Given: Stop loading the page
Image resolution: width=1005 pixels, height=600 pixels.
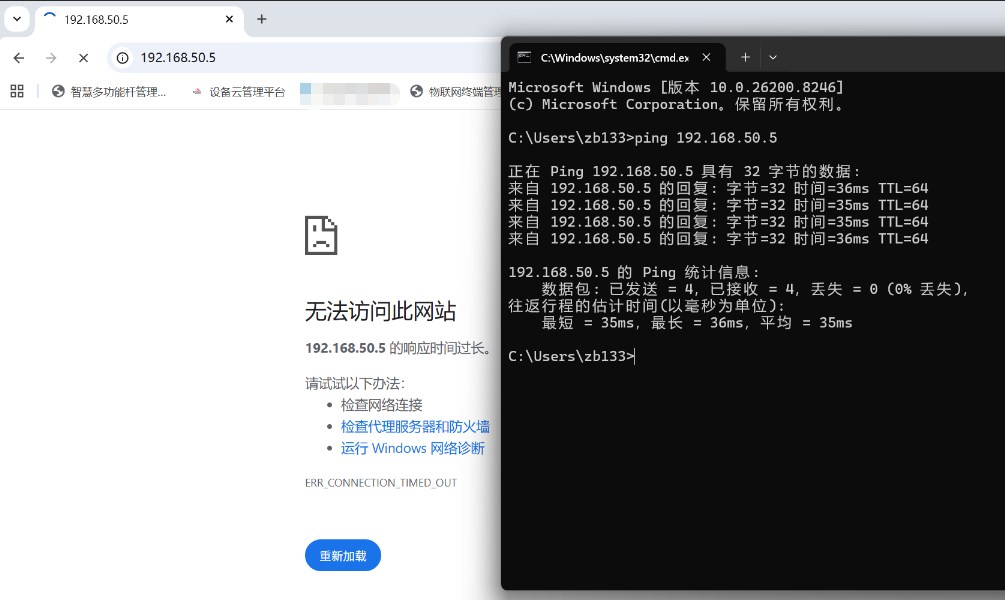Looking at the screenshot, I should click(x=84, y=58).
